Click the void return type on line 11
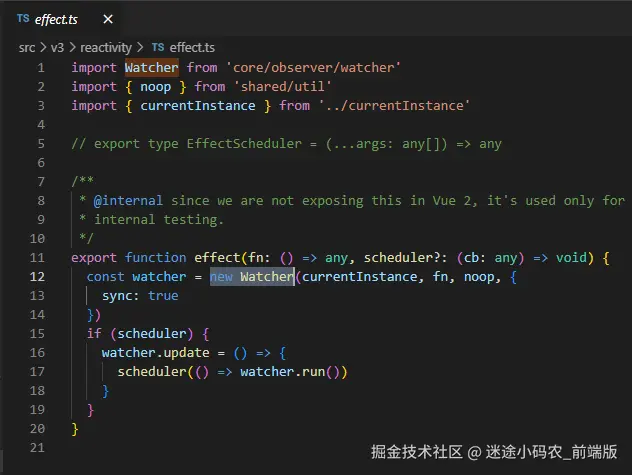This screenshot has height=475, width=632. [x=571, y=258]
